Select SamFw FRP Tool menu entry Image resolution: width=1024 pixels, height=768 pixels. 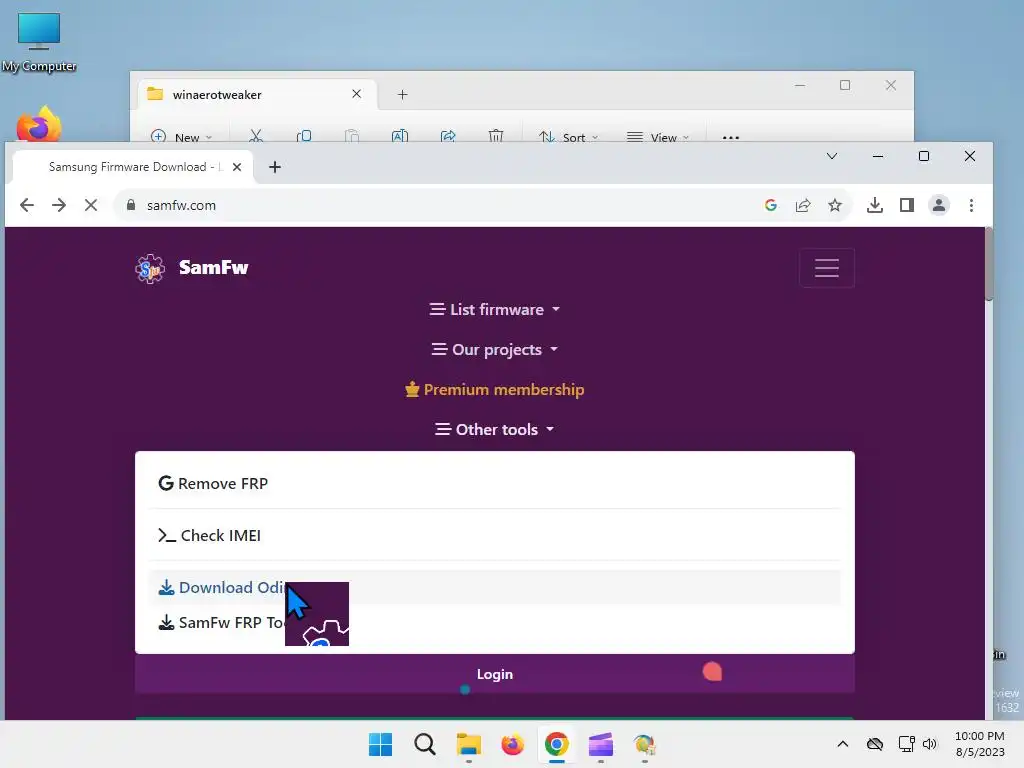[494, 622]
